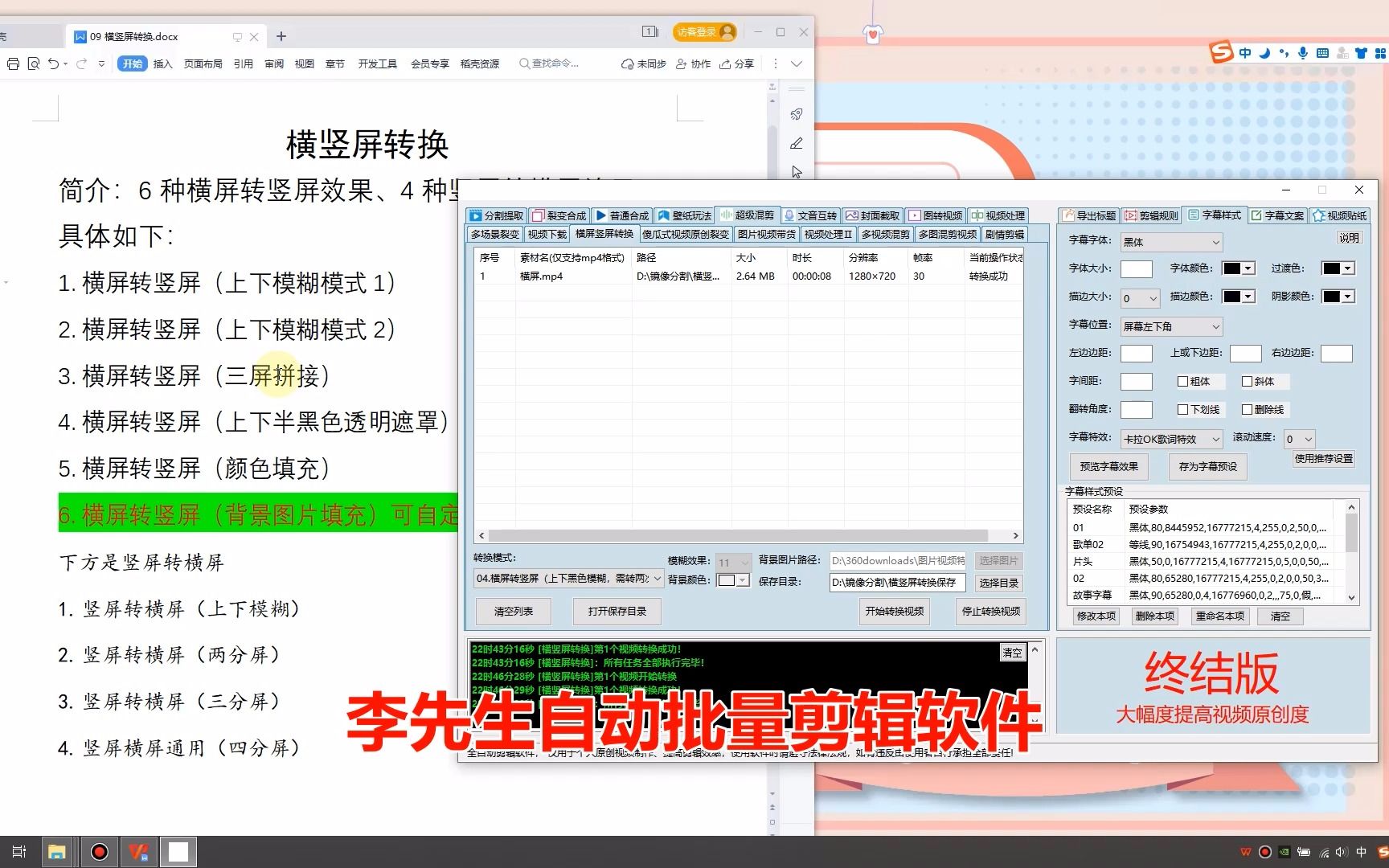Open the 模糊效果 blur level dropdown
This screenshot has height=868, width=1389.
733,563
